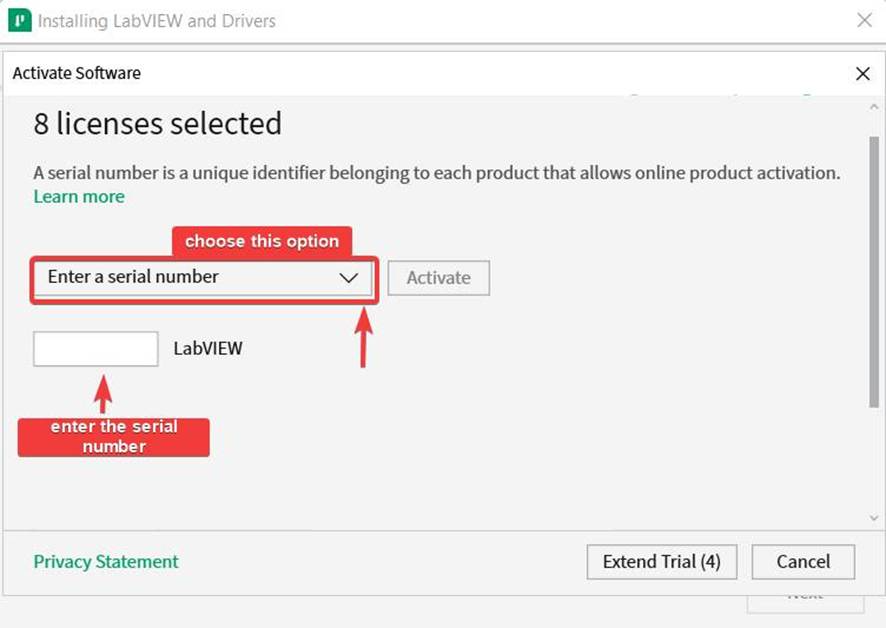This screenshot has width=886, height=628.
Task: Close the Installing LabVIEW and Drivers window
Action: 864,20
